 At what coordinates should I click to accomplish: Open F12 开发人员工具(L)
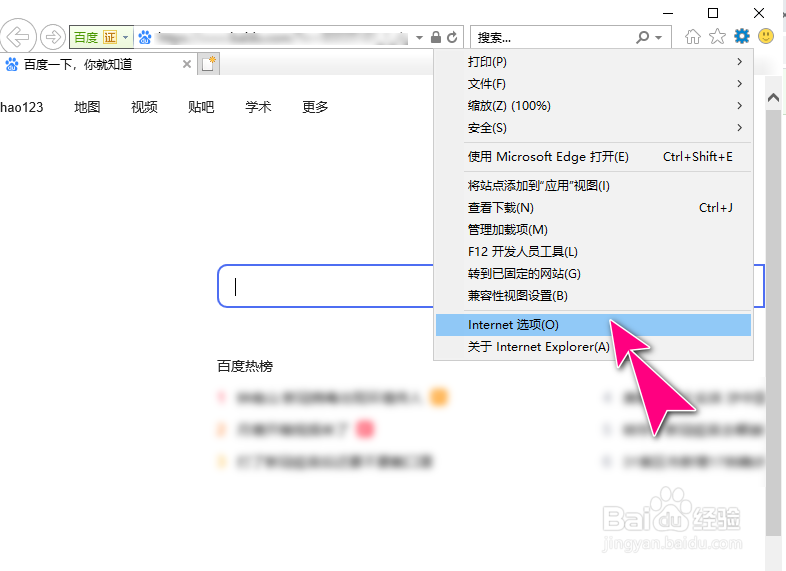coord(594,252)
